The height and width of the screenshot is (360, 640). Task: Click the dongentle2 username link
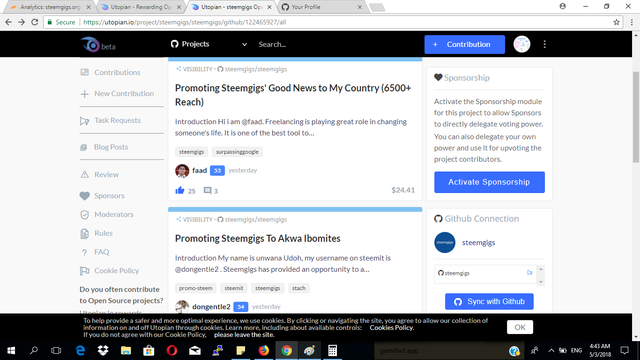point(211,307)
